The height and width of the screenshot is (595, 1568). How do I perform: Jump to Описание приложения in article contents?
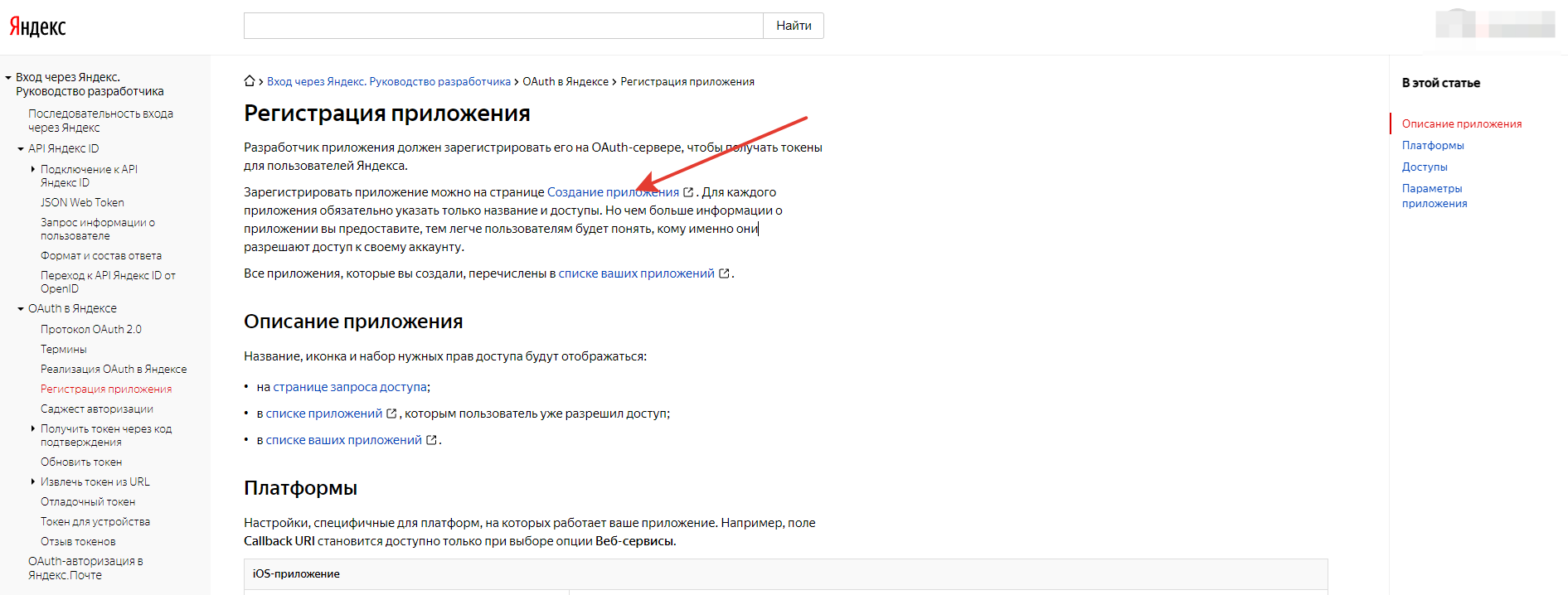pyautogui.click(x=1462, y=123)
